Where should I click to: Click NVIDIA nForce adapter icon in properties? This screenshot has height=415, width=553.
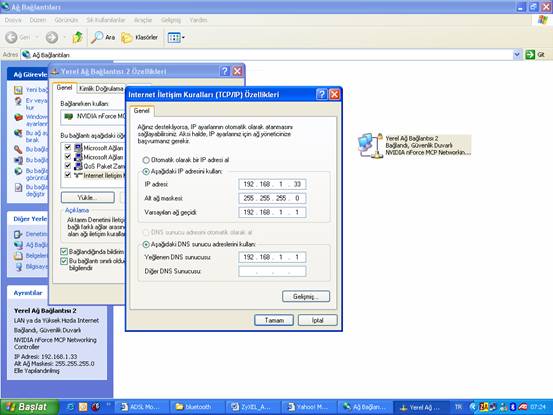click(x=69, y=116)
